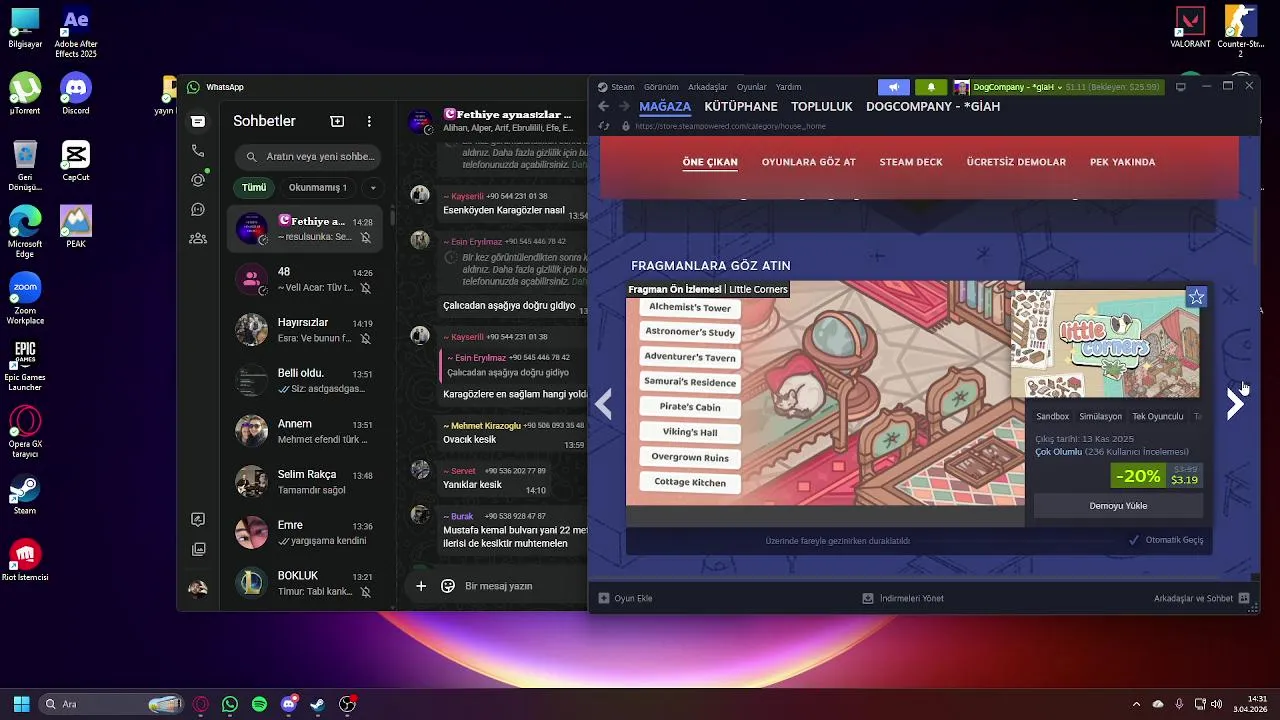1280x720 pixels.
Task: Select STEAM DECK store tab
Action: point(911,162)
